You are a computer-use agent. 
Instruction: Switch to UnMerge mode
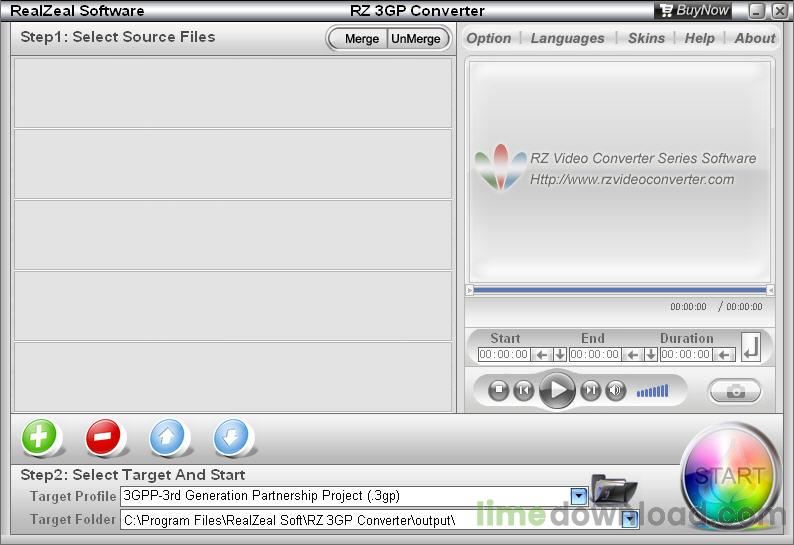click(x=416, y=39)
